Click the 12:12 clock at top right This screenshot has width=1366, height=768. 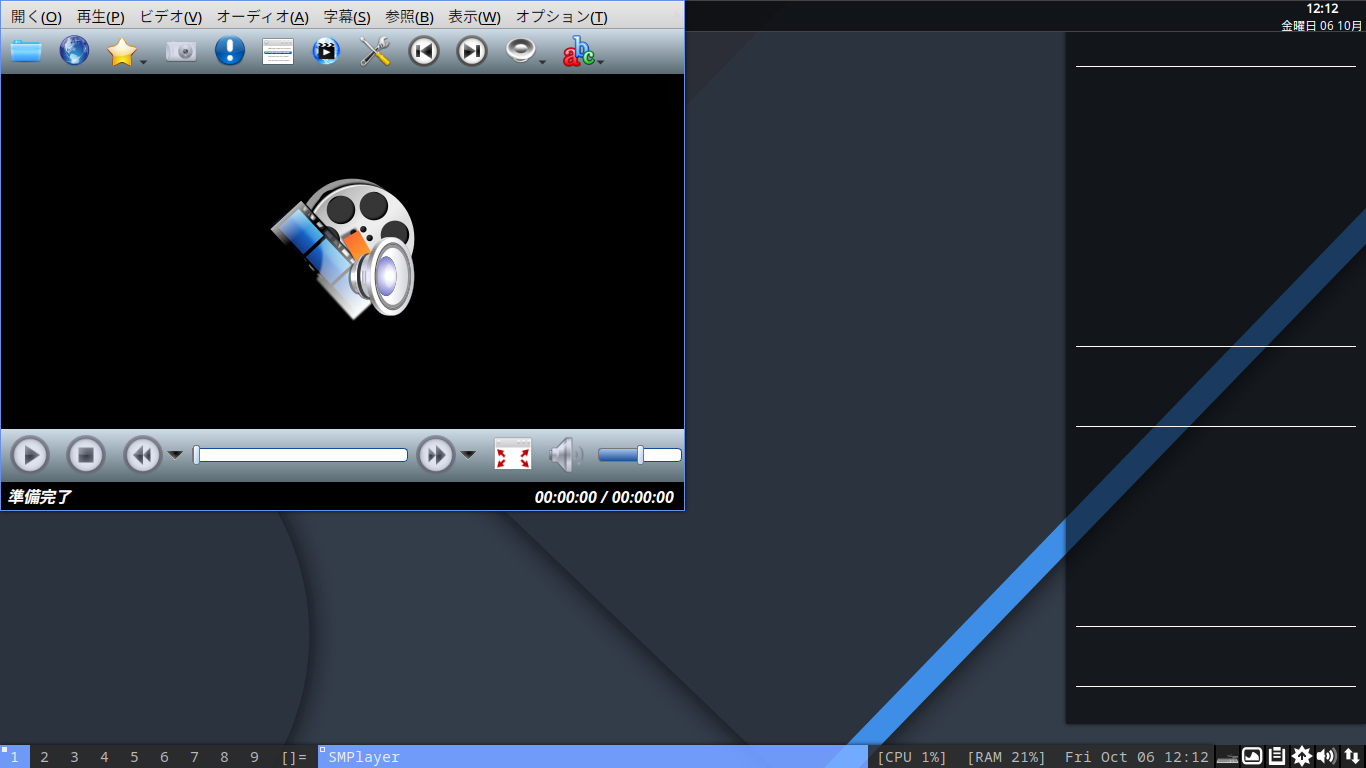pos(1322,9)
